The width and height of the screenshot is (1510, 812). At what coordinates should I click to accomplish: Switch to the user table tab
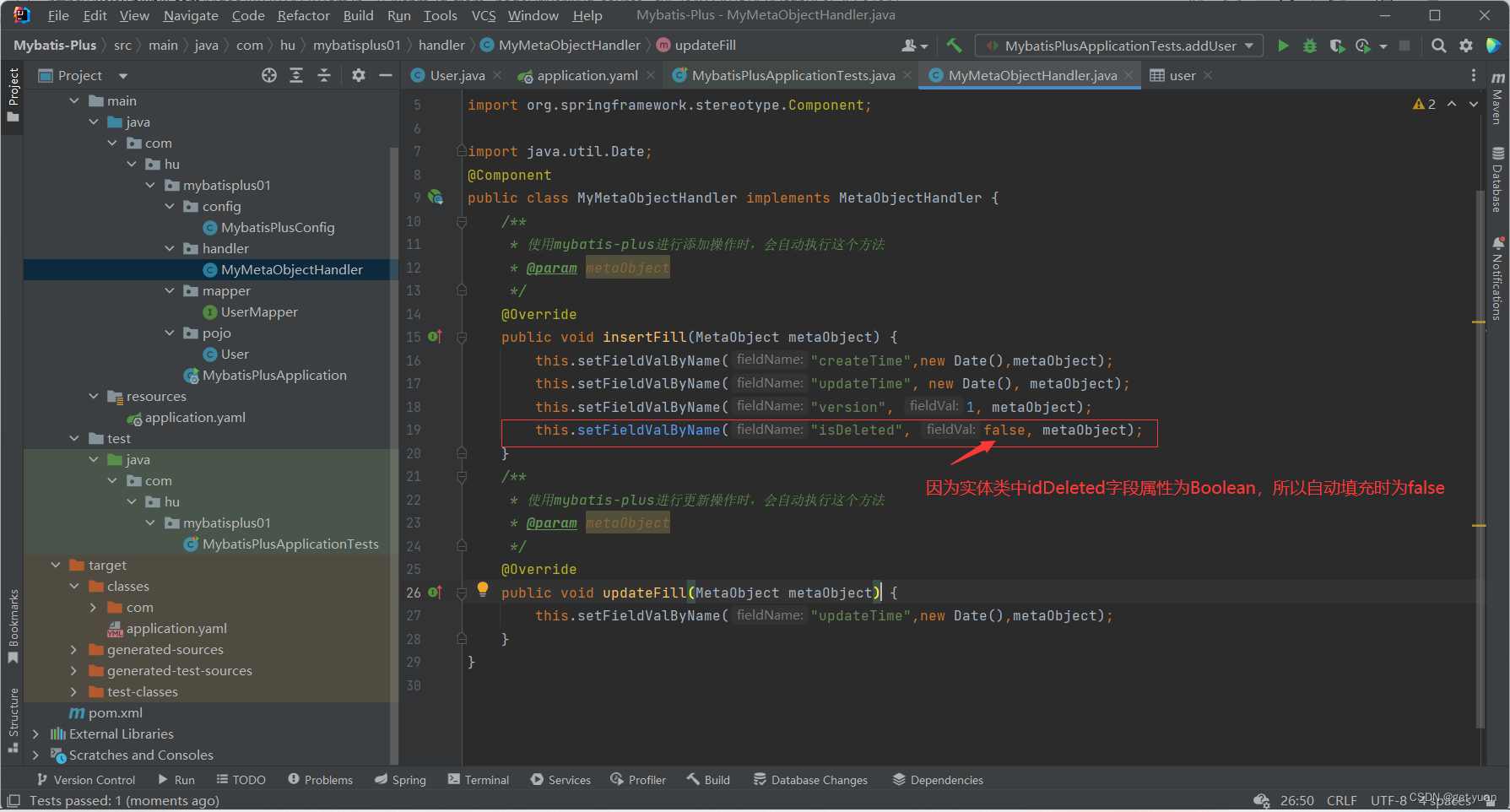click(1182, 75)
